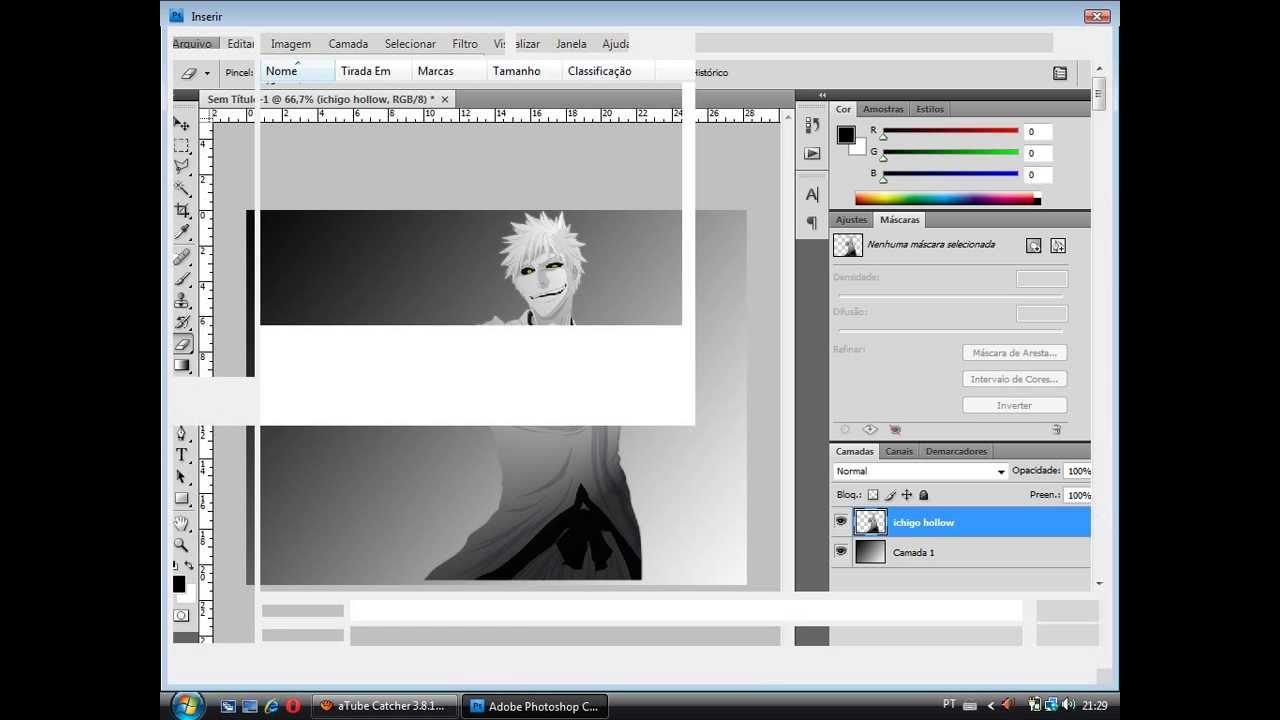Select the Rectangle shape tool

pyautogui.click(x=182, y=499)
